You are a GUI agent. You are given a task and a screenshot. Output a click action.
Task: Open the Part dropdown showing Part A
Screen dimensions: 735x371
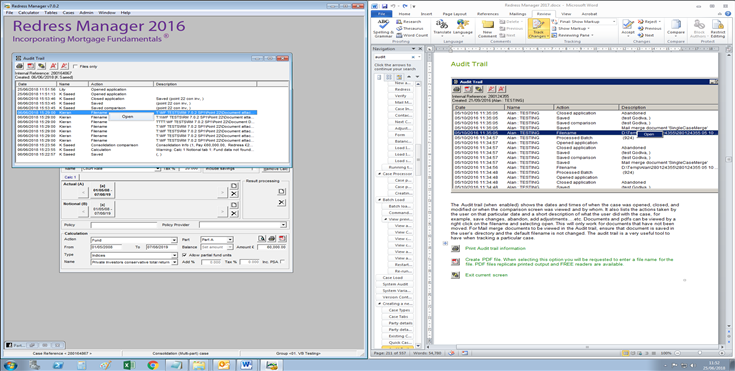(x=230, y=240)
